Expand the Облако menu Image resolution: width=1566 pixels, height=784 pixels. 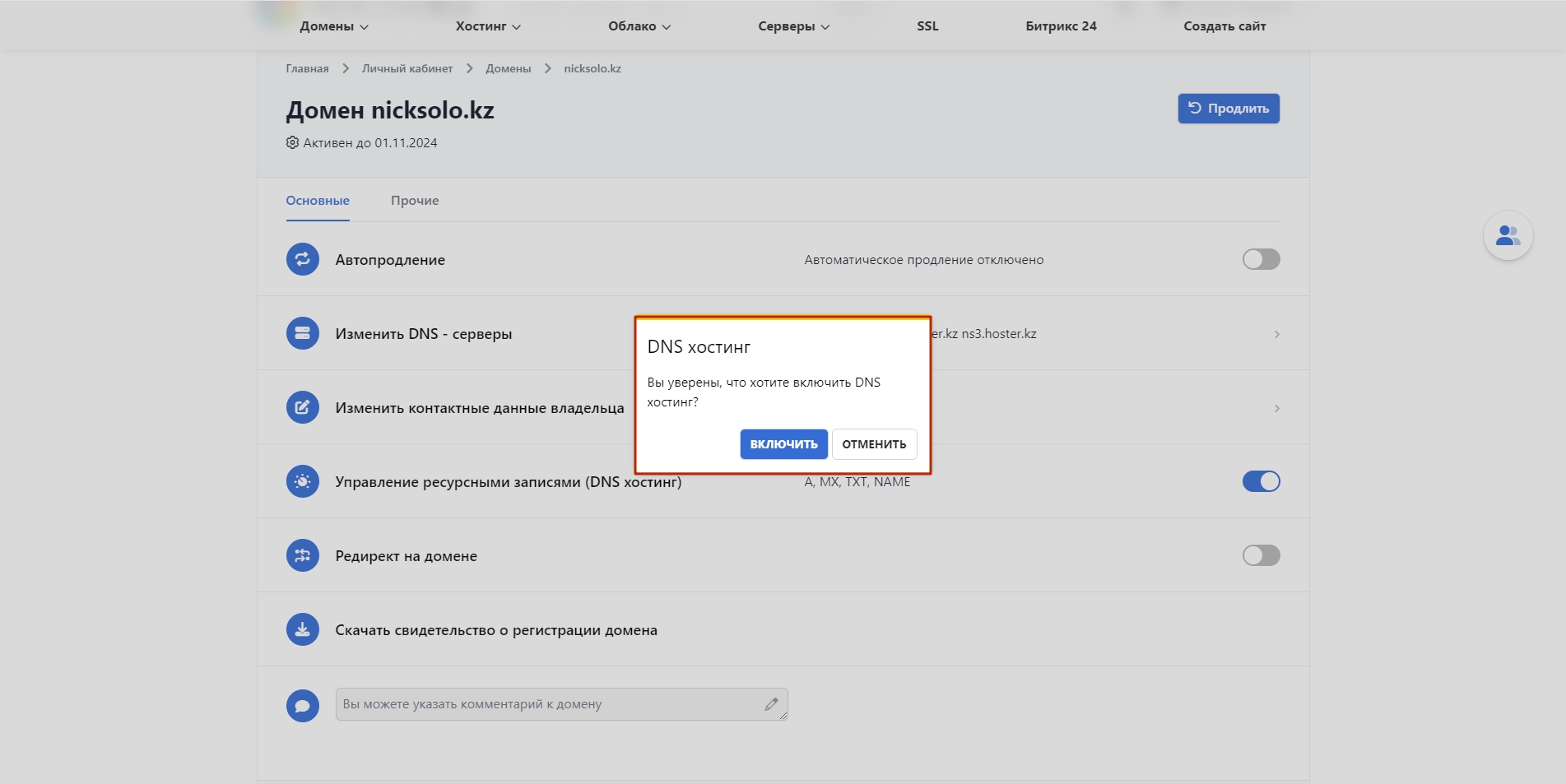pos(639,26)
